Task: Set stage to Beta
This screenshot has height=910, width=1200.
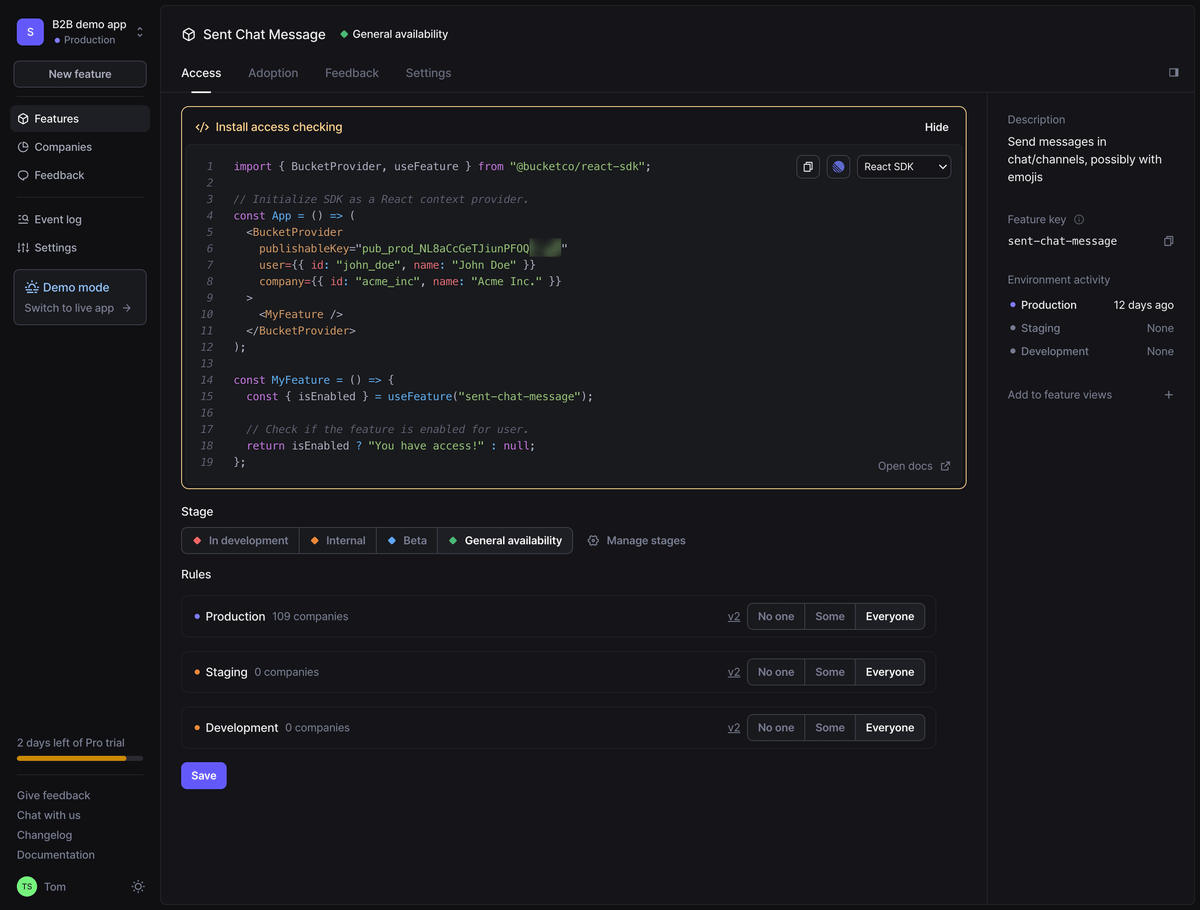Action: pos(407,541)
